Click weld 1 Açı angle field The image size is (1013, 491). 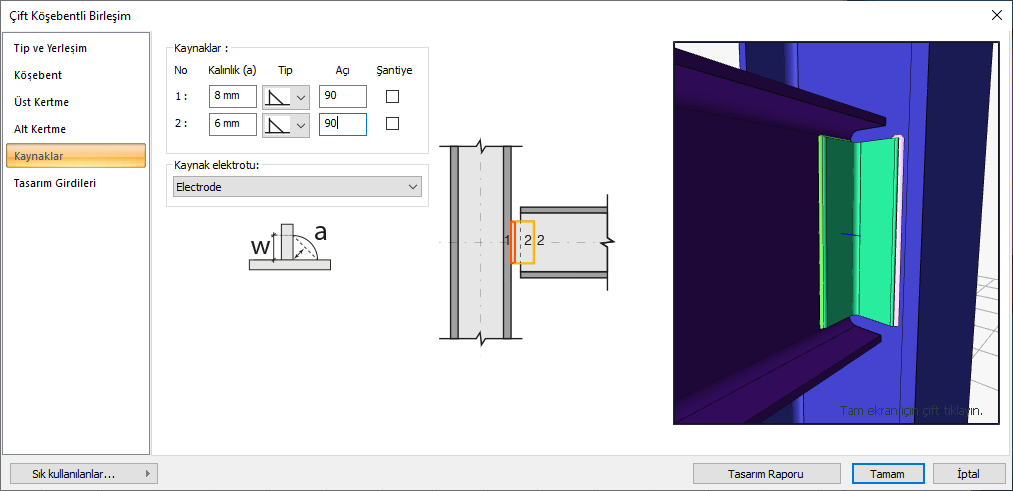tap(343, 97)
